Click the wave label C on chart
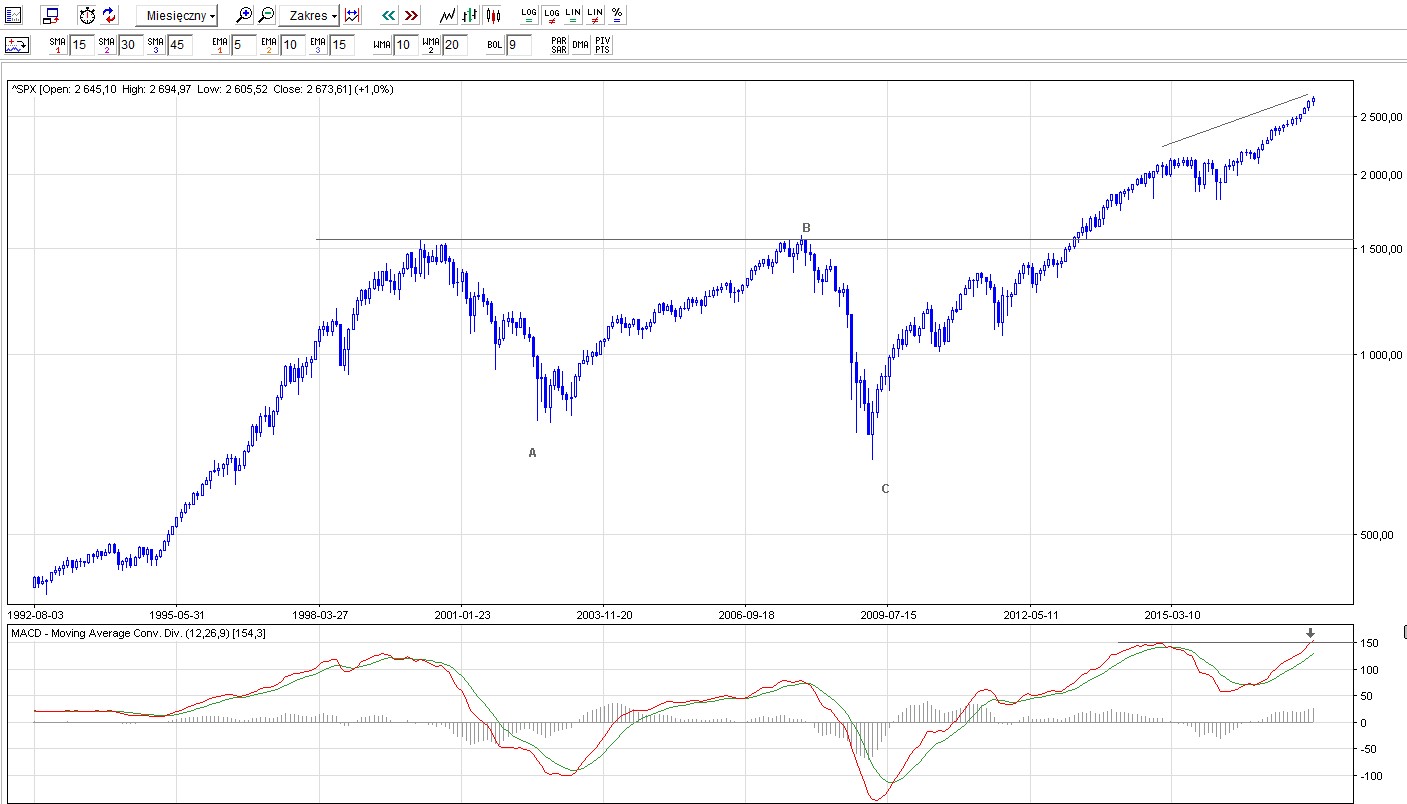Viewport: 1407px width, 804px height. 885,489
